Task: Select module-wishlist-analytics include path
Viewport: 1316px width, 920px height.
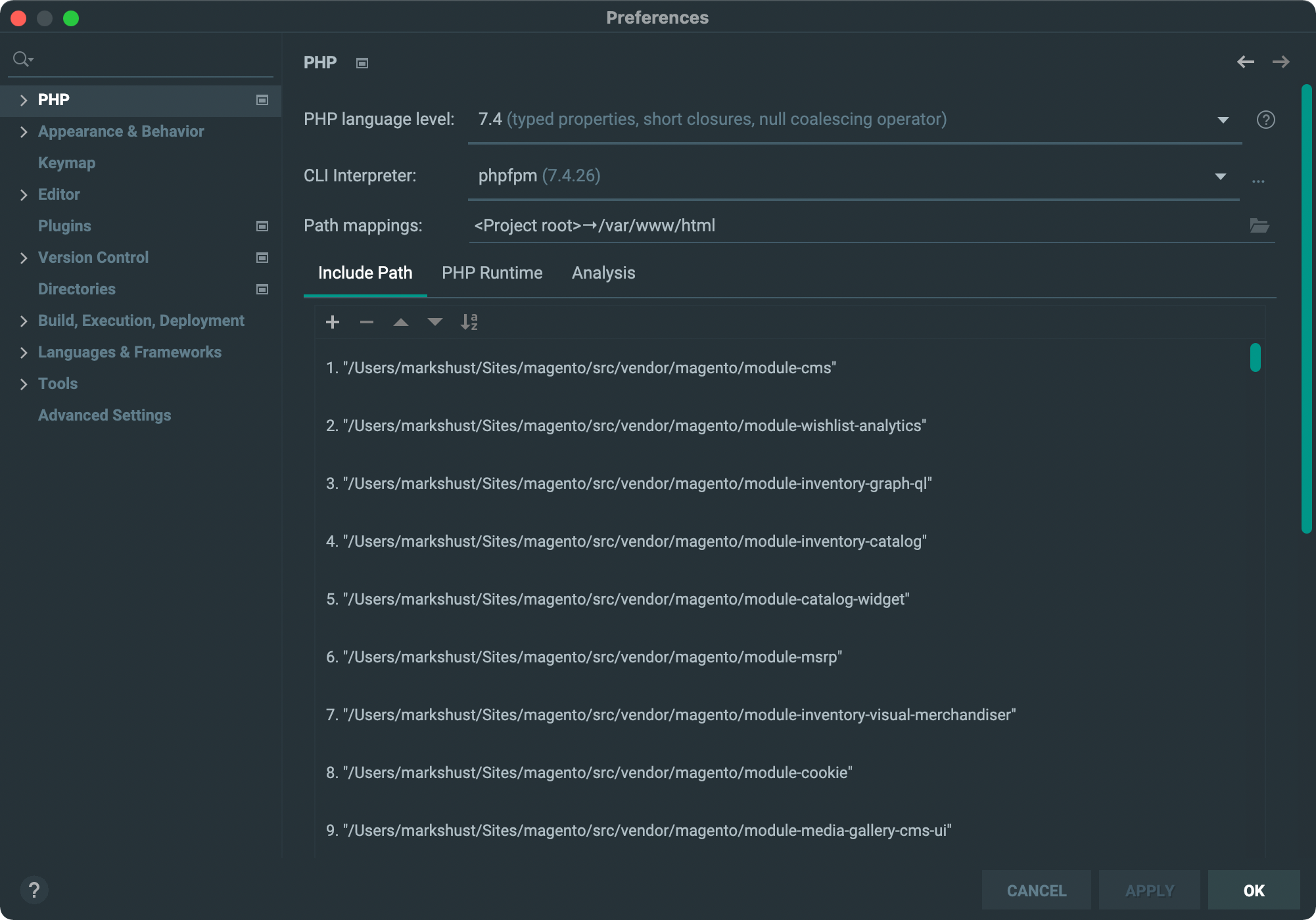Action: (626, 426)
